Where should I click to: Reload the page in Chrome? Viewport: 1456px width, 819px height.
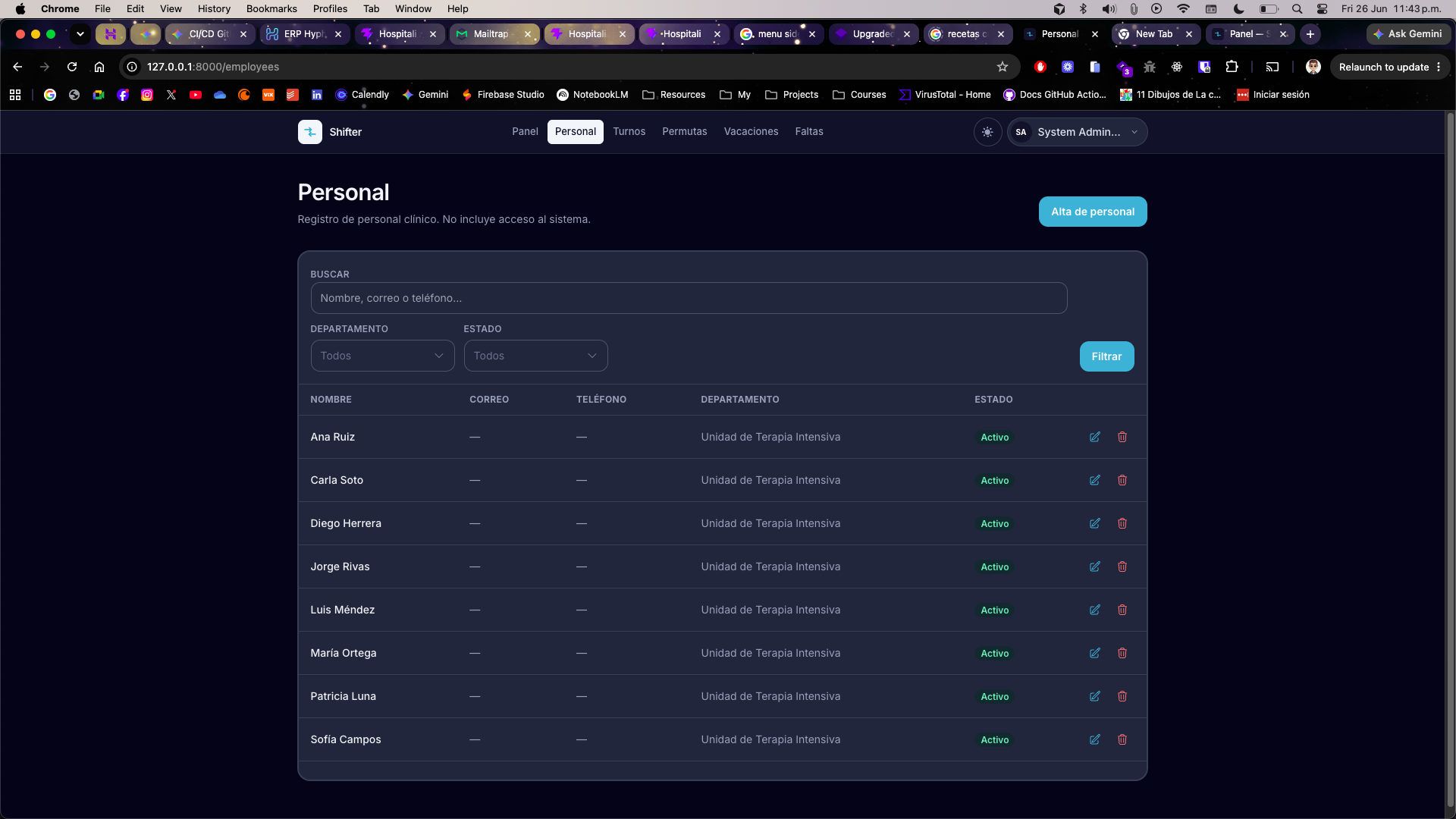point(72,67)
